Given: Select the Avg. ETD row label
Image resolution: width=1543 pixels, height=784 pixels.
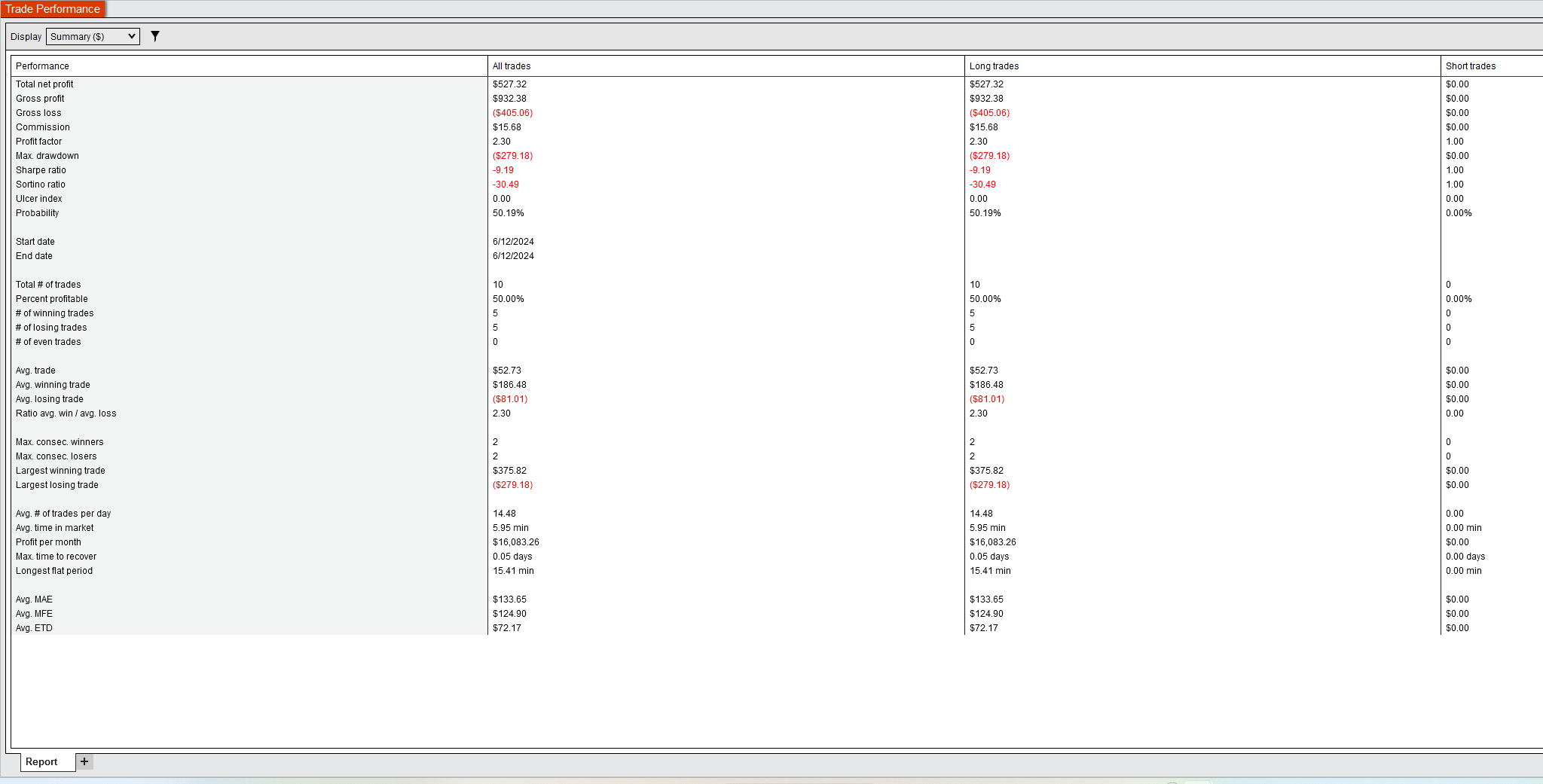Looking at the screenshot, I should [x=34, y=628].
